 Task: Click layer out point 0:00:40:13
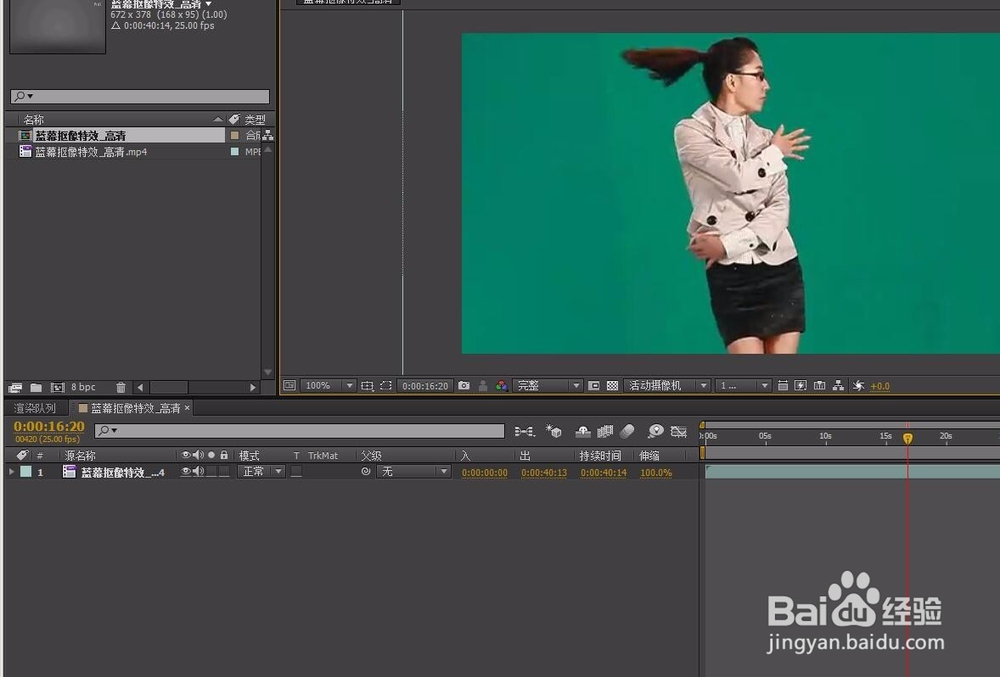point(544,473)
